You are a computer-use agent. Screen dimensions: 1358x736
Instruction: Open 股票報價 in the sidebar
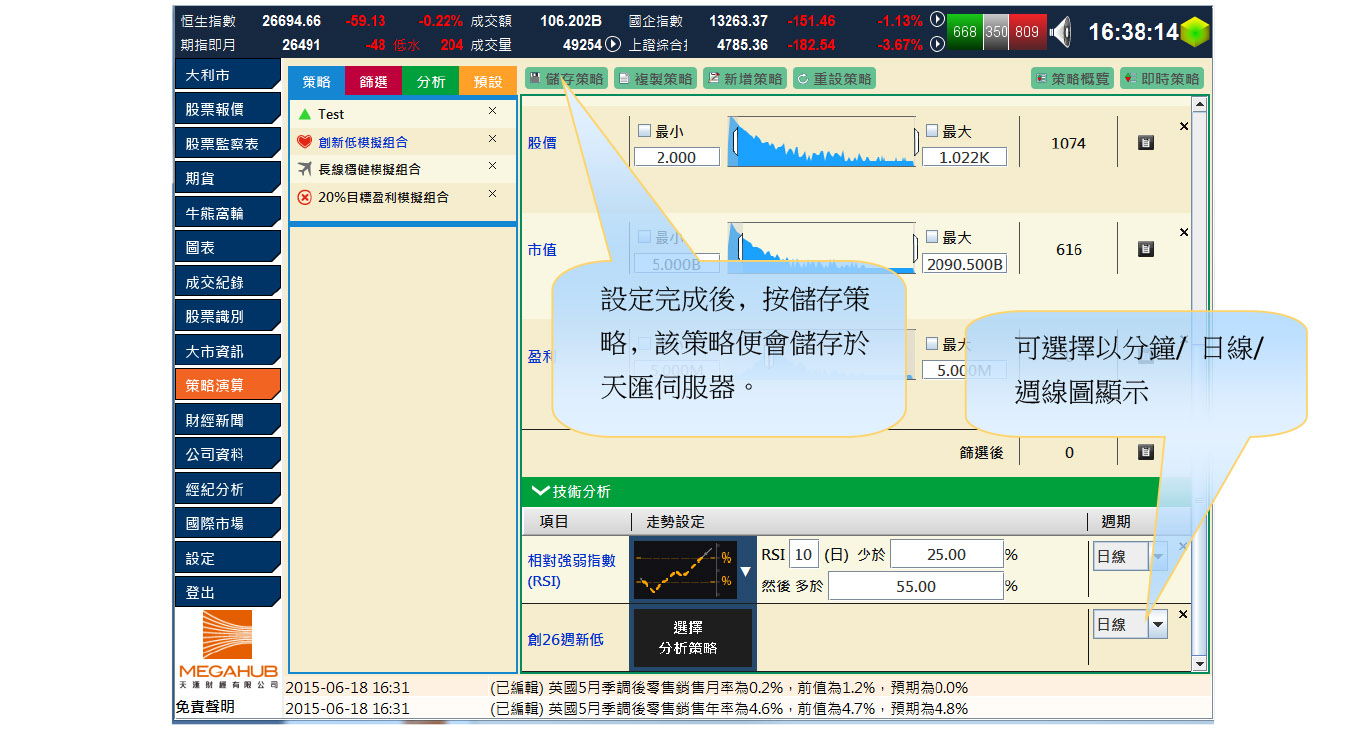point(227,109)
